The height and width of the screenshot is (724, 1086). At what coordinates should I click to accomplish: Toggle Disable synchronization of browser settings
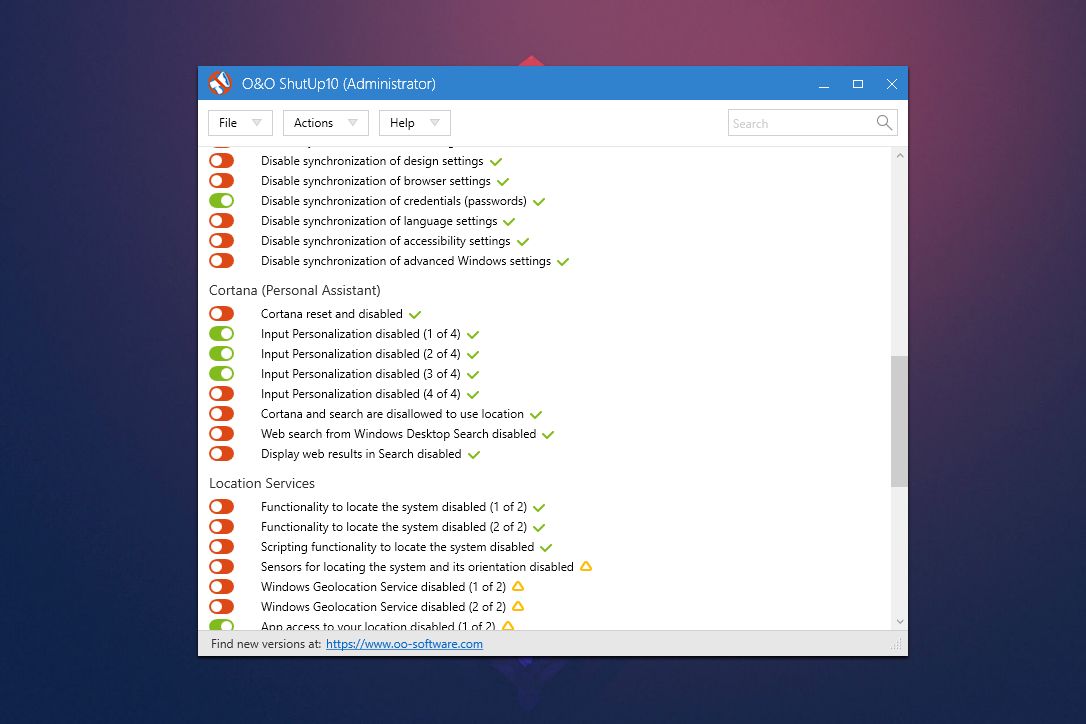[x=222, y=181]
